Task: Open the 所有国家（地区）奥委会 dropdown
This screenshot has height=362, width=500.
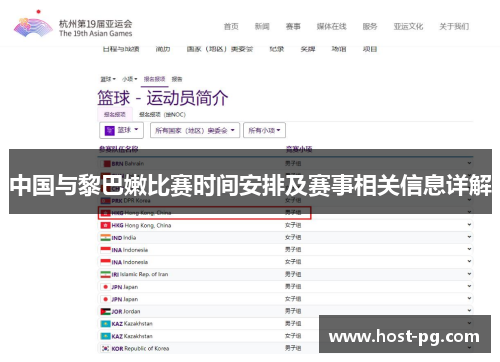Action: 195,130
